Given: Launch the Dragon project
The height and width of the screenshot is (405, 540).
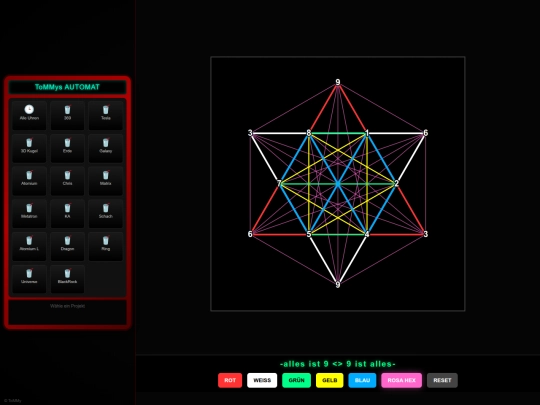Looking at the screenshot, I should (x=68, y=246).
